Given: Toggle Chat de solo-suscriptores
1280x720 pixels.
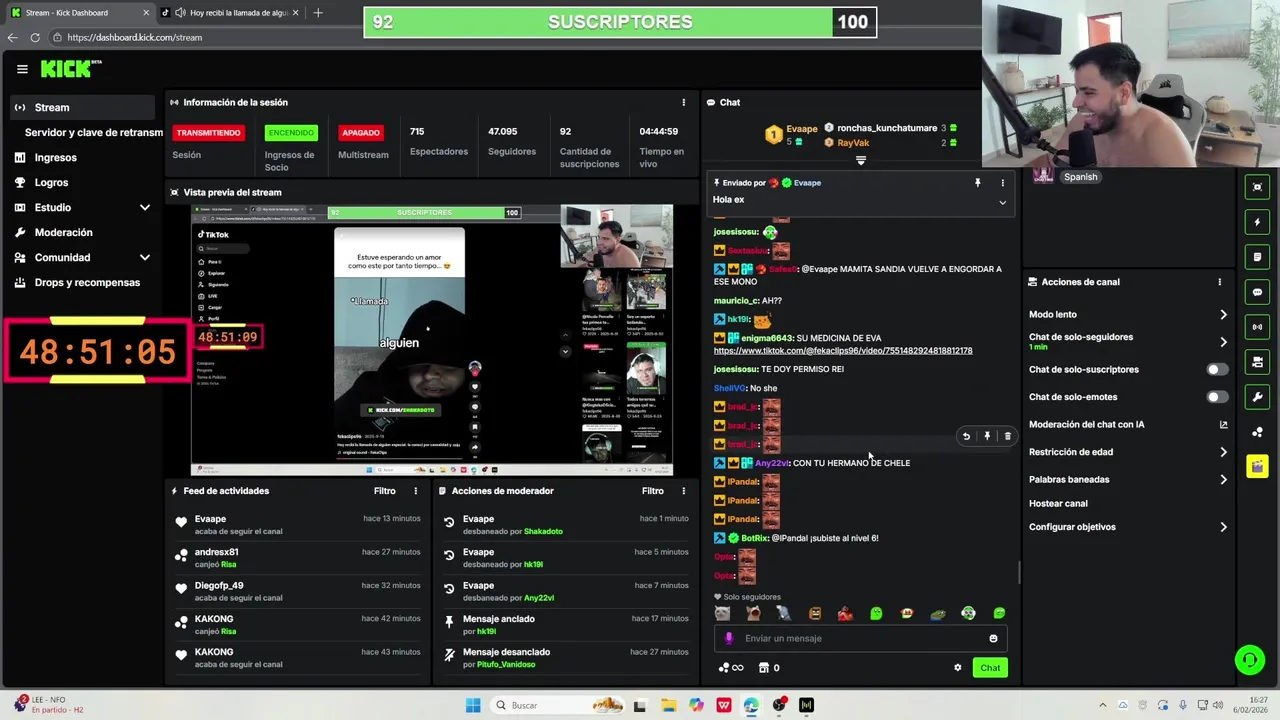Looking at the screenshot, I should [x=1216, y=369].
